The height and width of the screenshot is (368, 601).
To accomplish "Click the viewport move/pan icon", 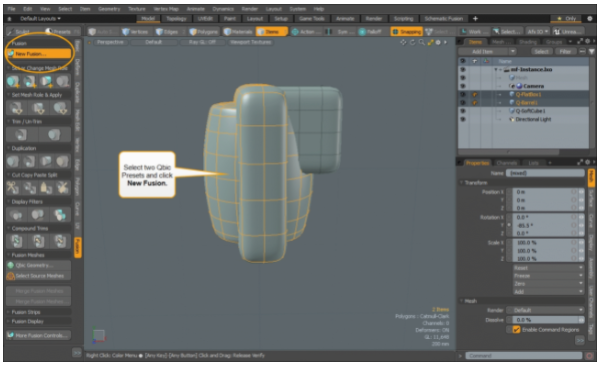I will click(x=403, y=43).
